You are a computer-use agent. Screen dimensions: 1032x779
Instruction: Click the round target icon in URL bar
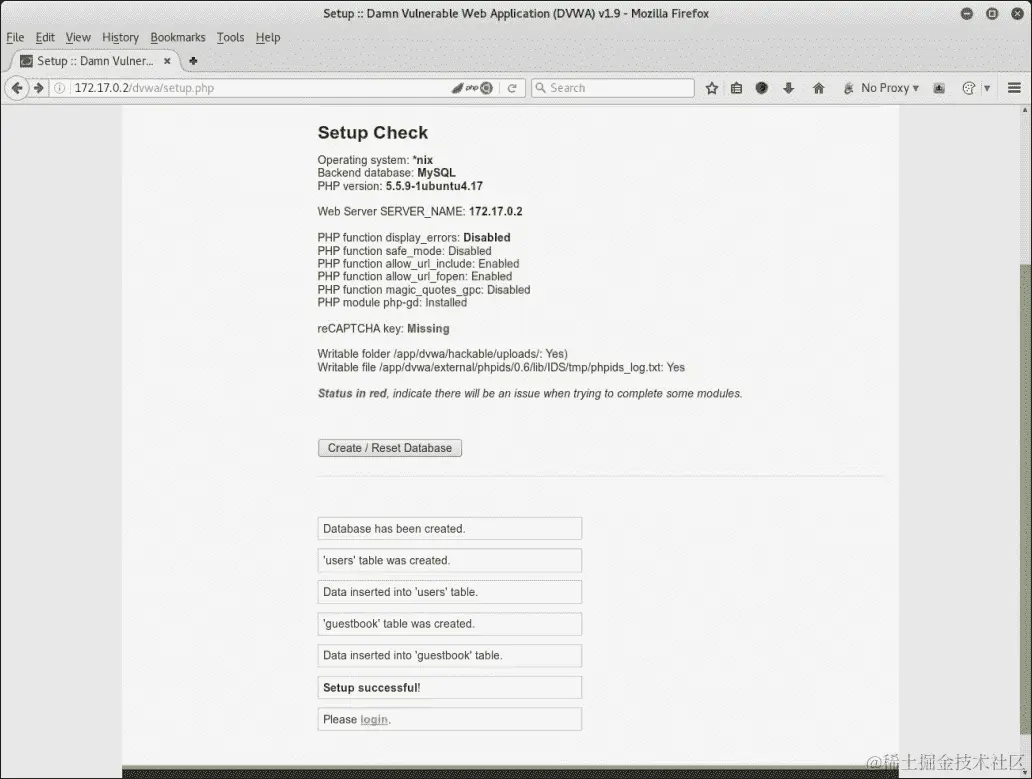pyautogui.click(x=486, y=88)
